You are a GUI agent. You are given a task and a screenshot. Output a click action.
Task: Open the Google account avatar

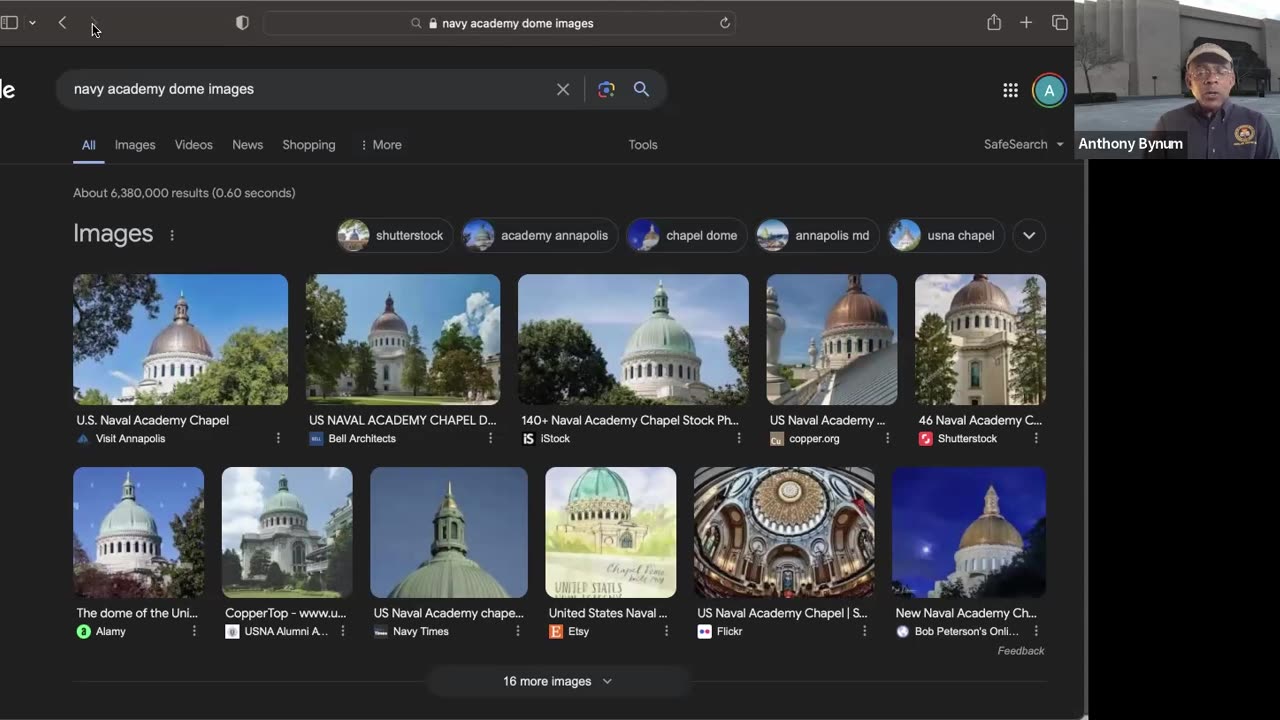(1049, 90)
